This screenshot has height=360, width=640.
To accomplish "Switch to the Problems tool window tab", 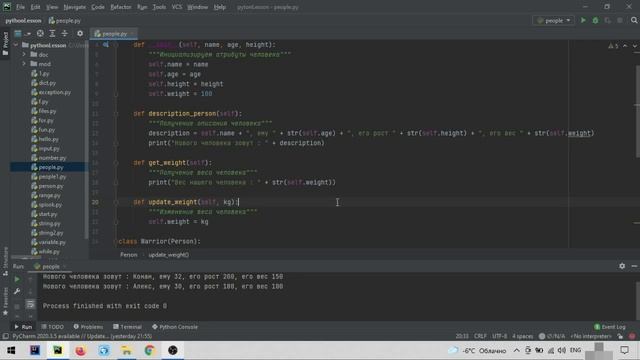I will point(88,327).
